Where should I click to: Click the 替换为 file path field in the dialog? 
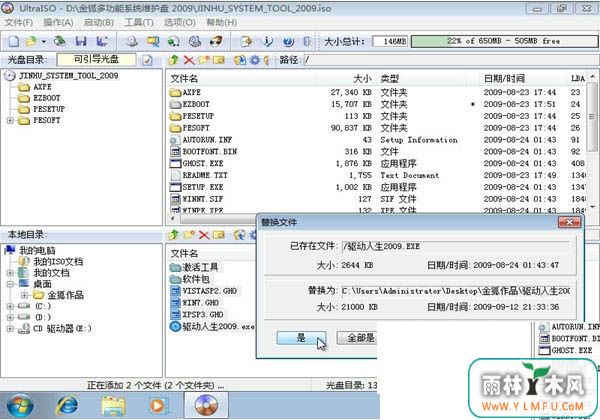tap(456, 291)
